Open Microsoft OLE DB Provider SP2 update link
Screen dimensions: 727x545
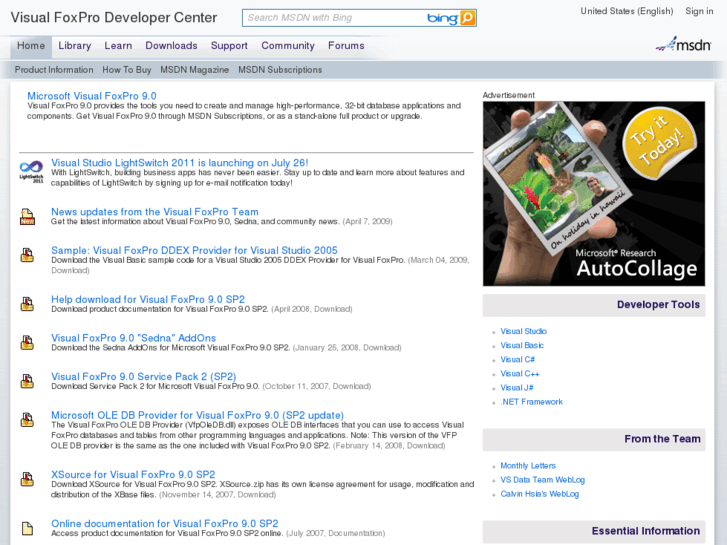click(198, 415)
